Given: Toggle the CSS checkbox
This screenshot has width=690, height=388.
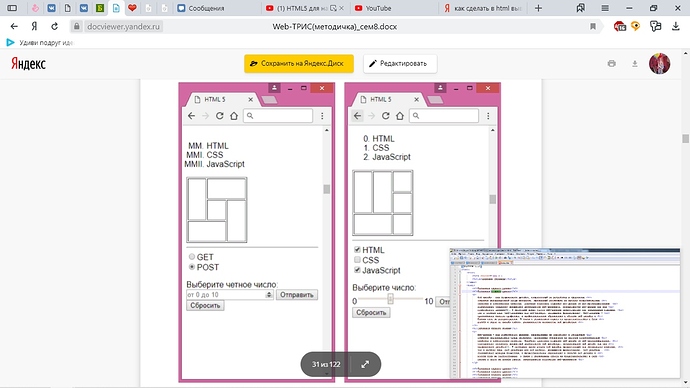Looking at the screenshot, I should coord(357,260).
